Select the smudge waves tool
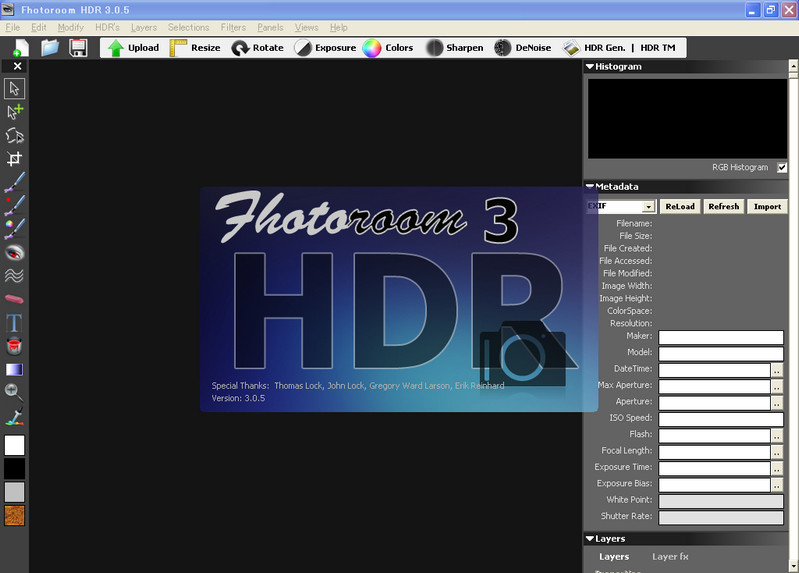The image size is (799, 573). click(14, 276)
